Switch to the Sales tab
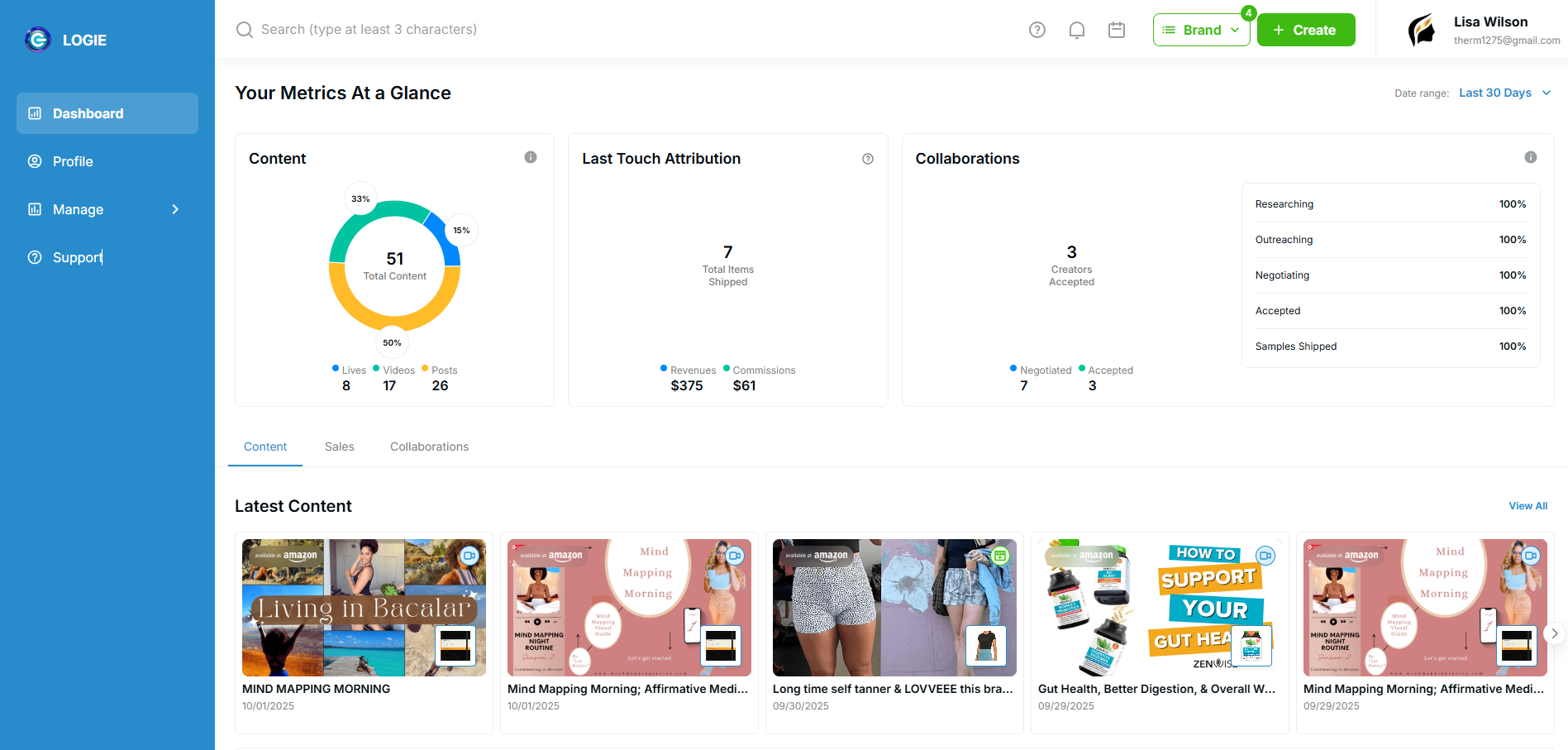1568x750 pixels. coord(339,447)
